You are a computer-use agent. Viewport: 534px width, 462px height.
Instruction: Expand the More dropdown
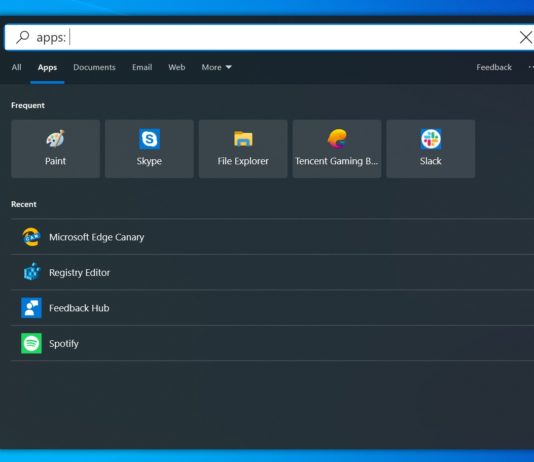[x=217, y=67]
